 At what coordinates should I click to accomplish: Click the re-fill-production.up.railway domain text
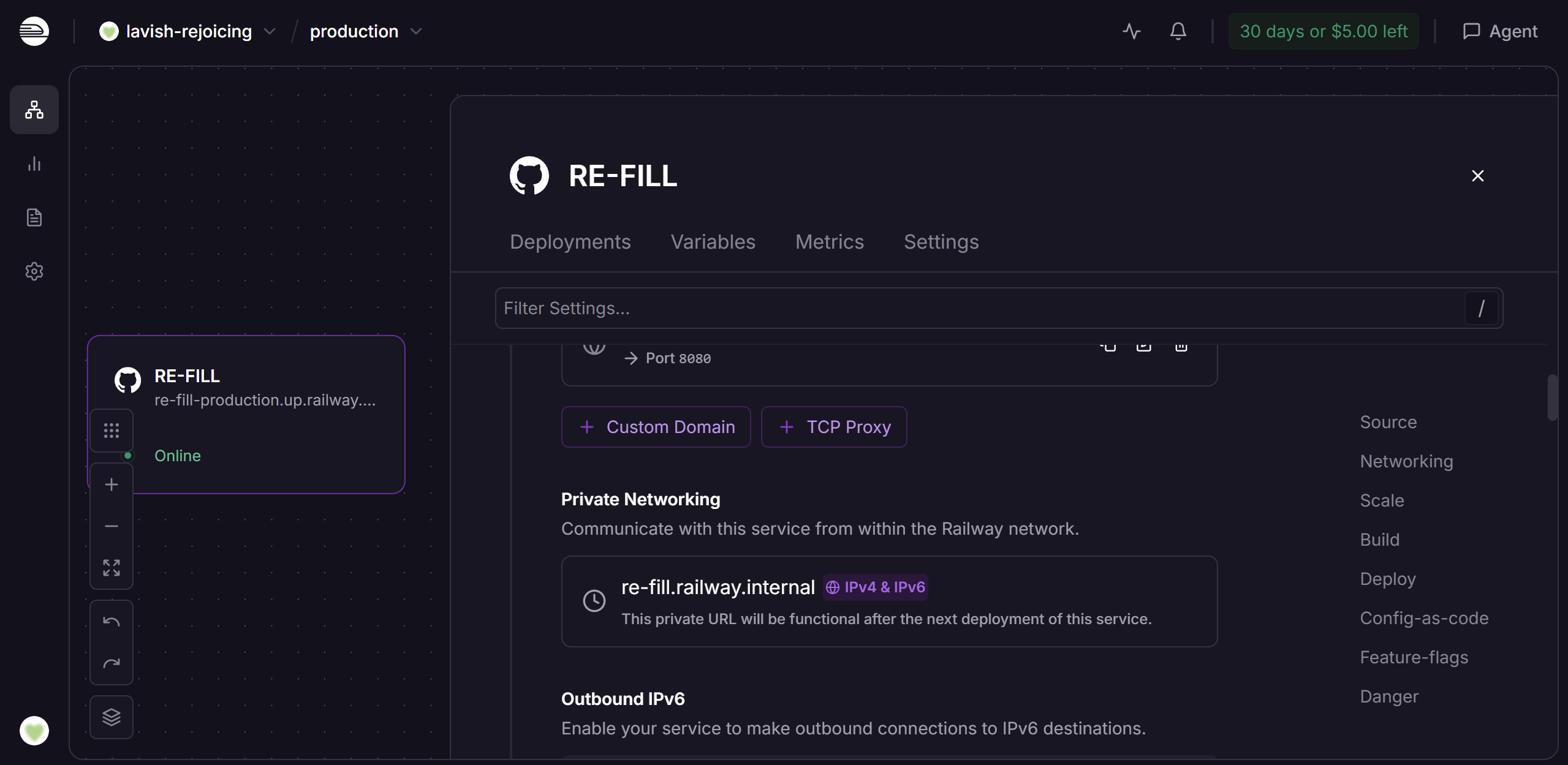(265, 400)
